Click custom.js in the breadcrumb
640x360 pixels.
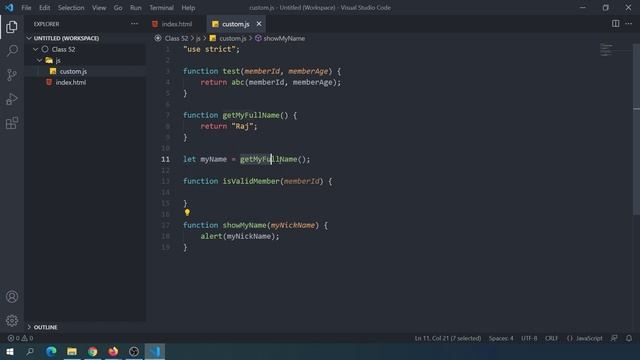233,38
